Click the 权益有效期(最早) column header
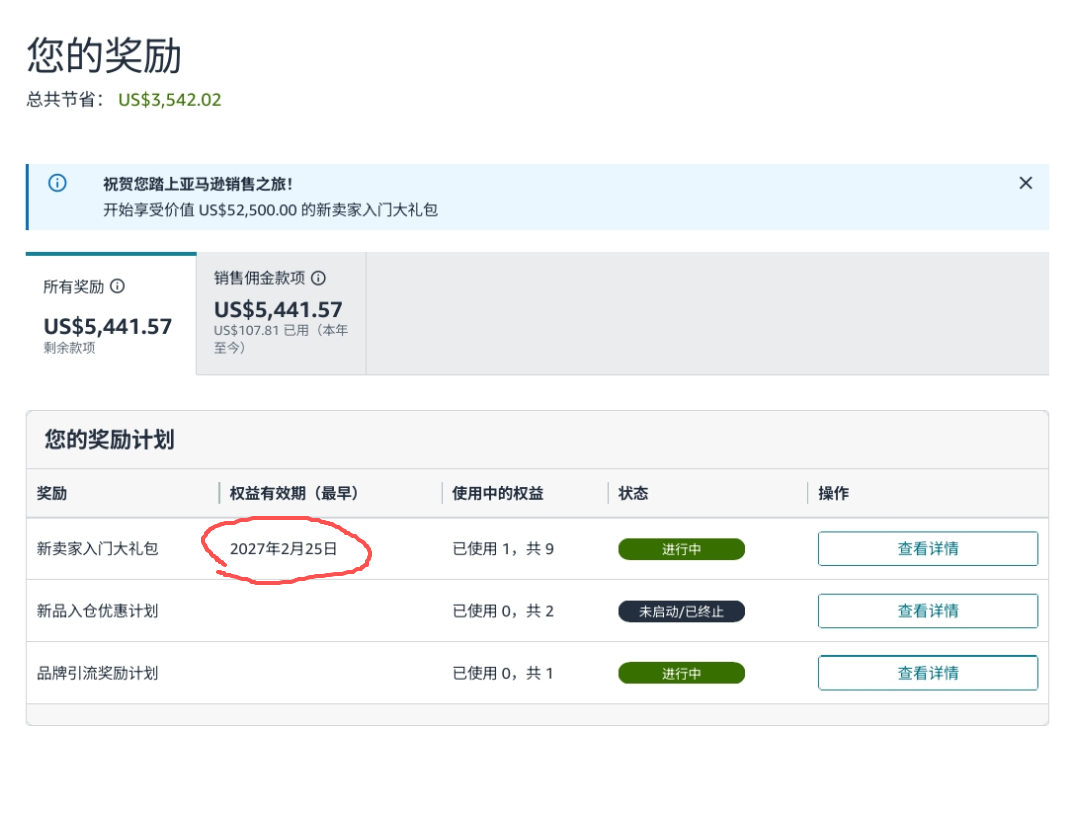1074x825 pixels. 294,493
